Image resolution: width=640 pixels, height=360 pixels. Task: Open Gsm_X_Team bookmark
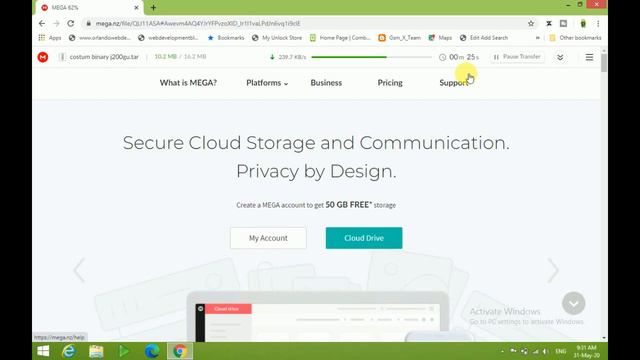399,38
